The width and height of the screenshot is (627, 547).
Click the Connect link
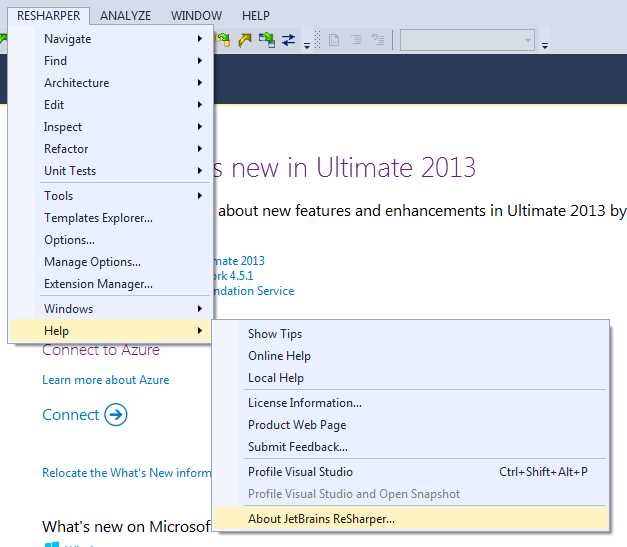(x=71, y=415)
